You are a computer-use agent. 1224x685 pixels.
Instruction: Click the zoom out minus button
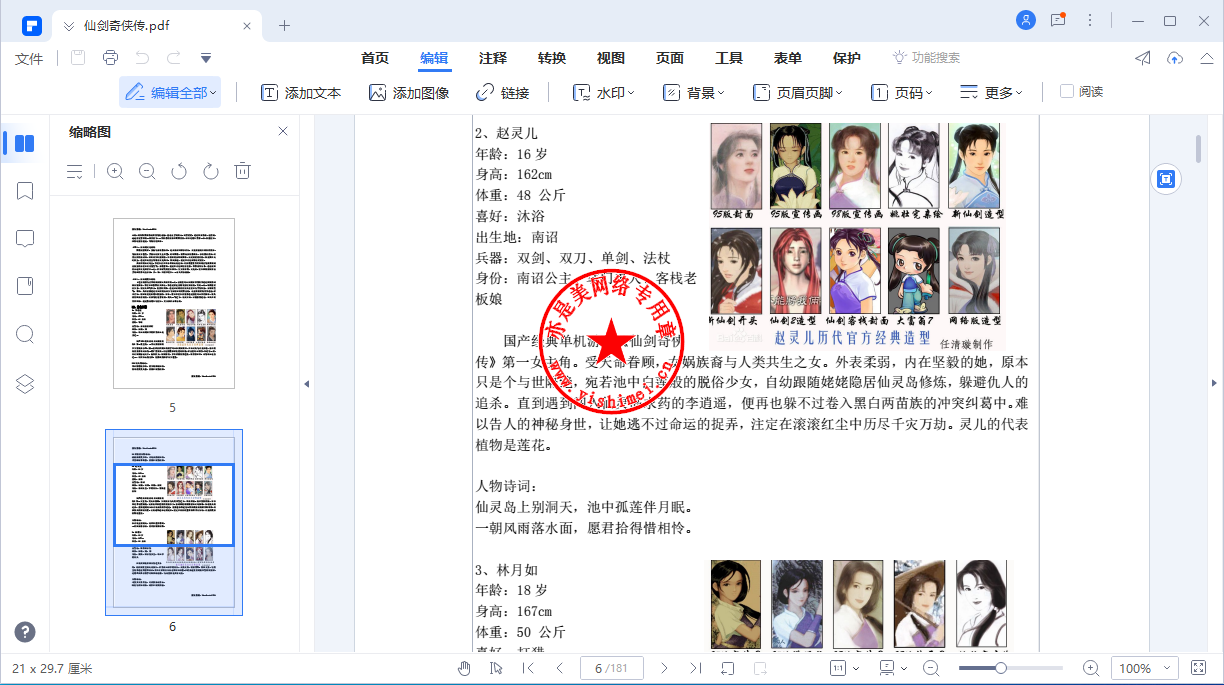(x=931, y=668)
